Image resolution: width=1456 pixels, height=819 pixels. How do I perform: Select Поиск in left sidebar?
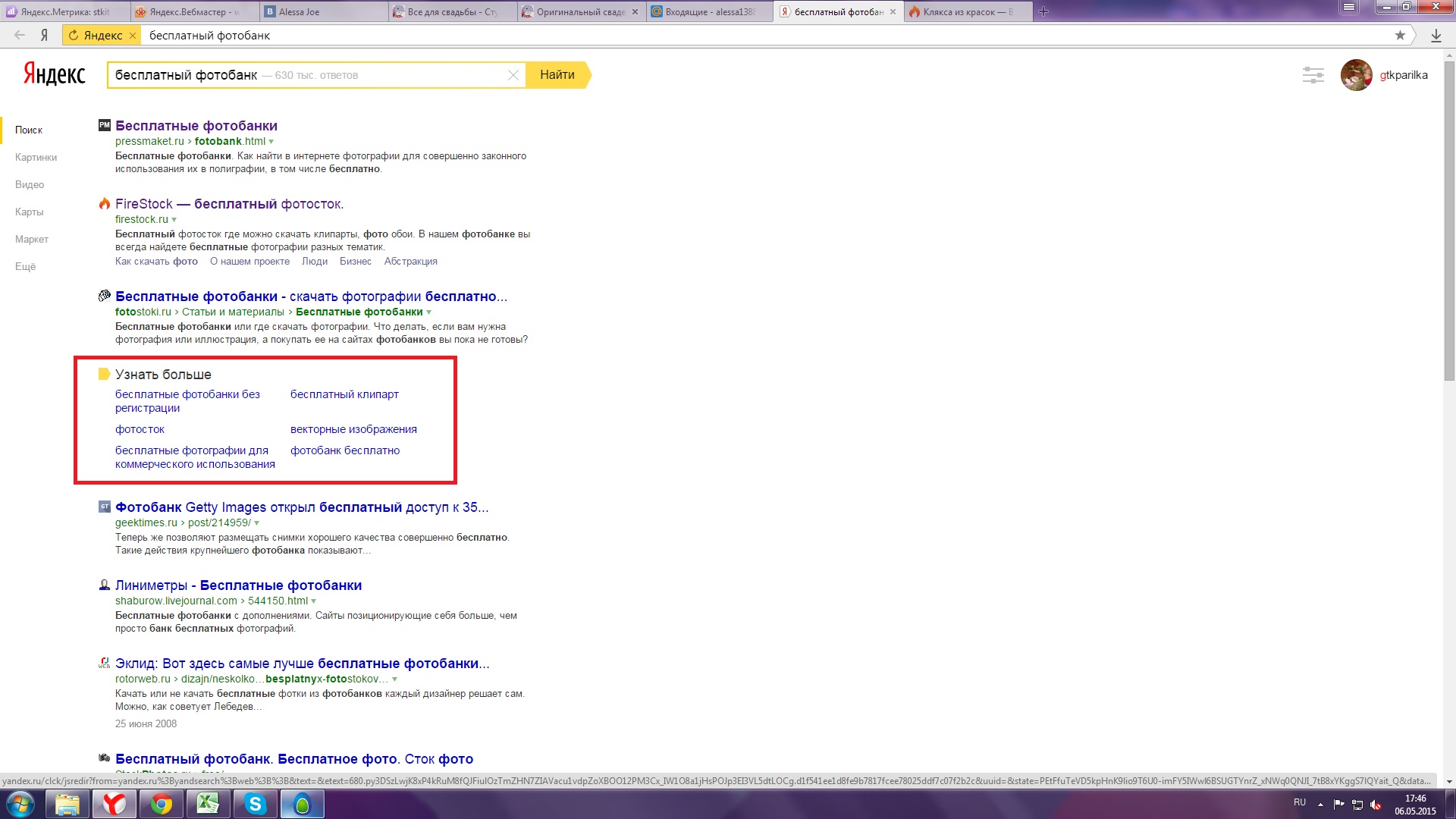[x=29, y=130]
